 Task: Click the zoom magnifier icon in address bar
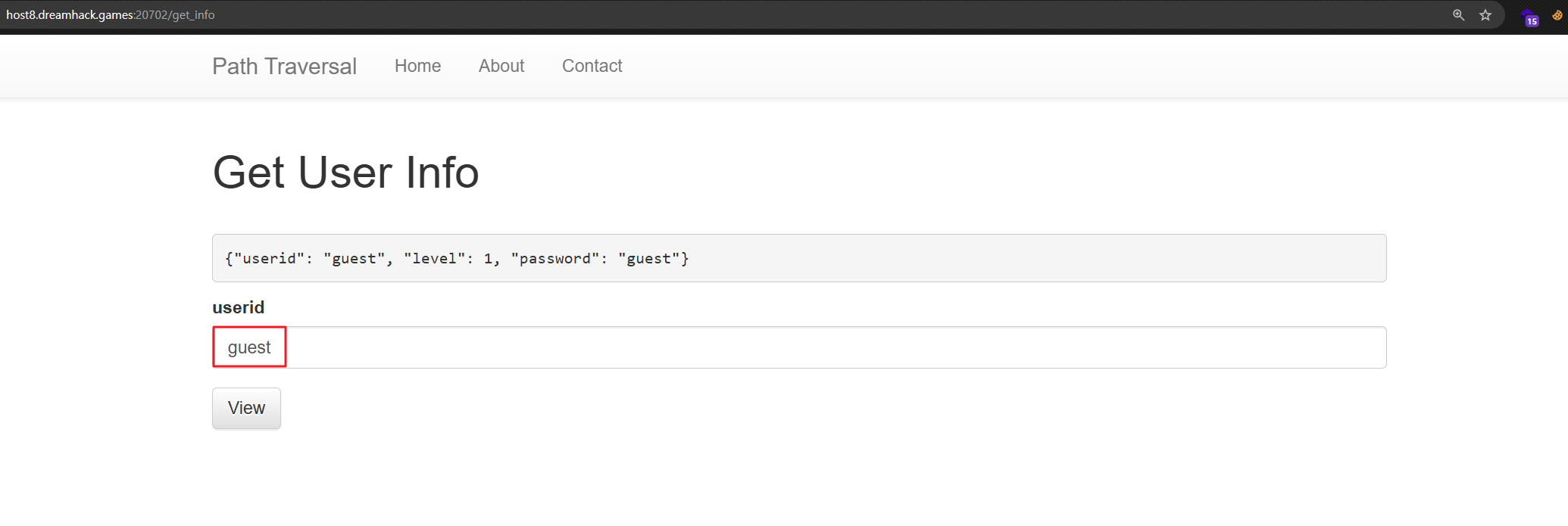1458,15
